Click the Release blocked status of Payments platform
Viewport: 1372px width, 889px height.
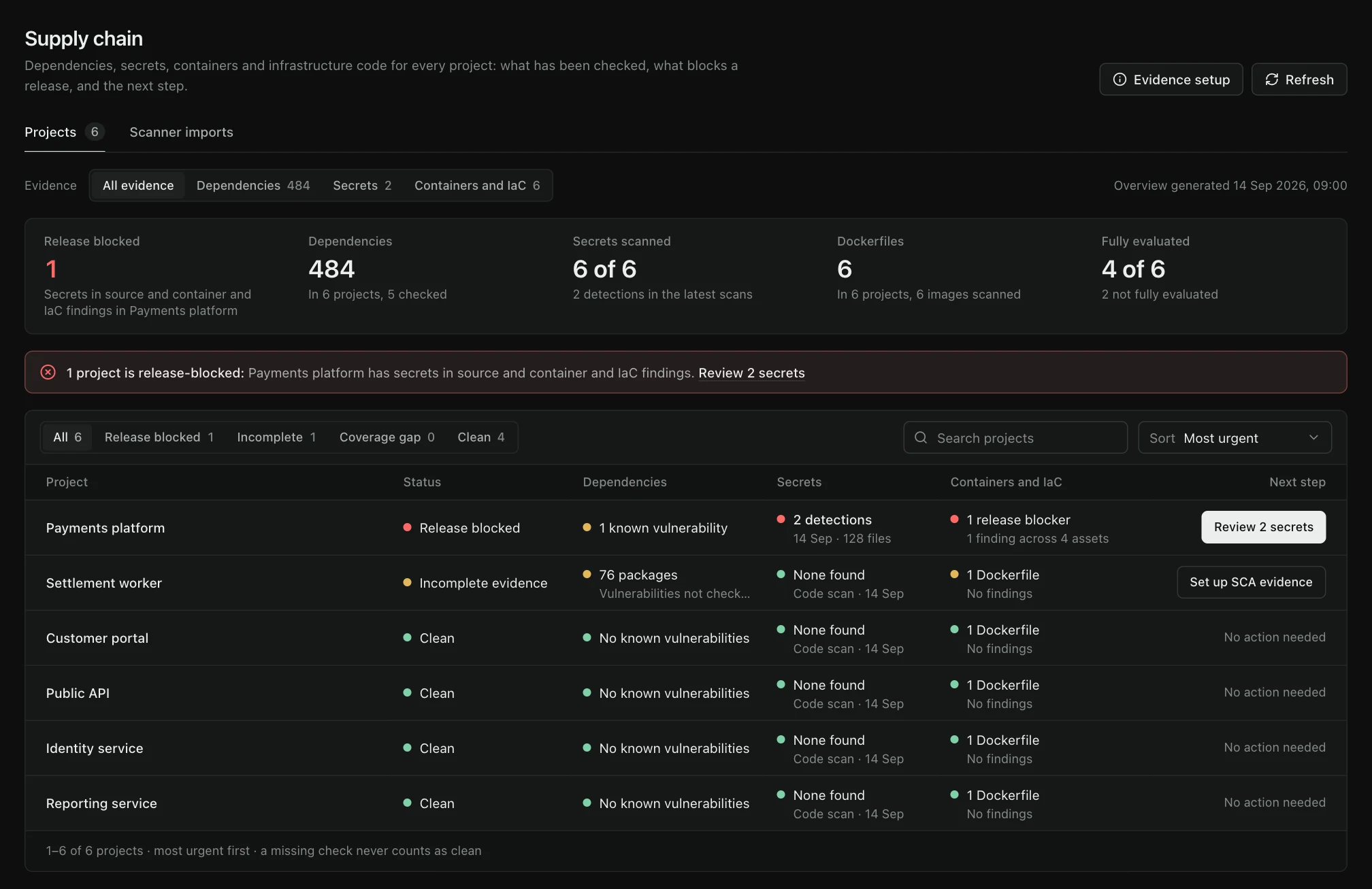click(x=461, y=528)
